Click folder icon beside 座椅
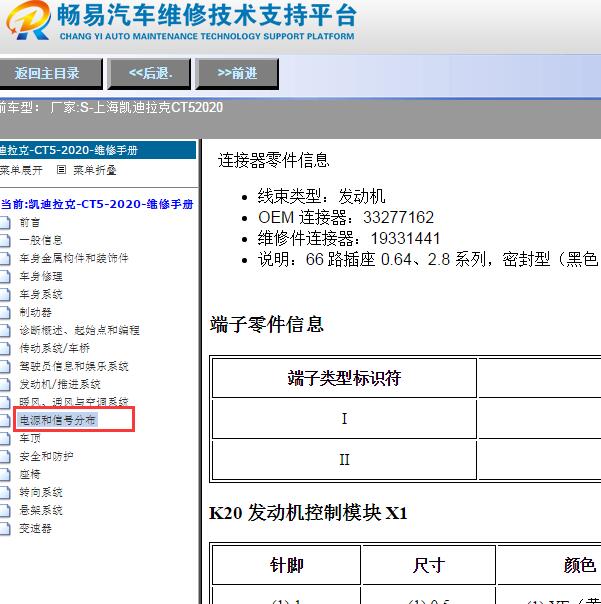This screenshot has height=604, width=601. point(5,475)
